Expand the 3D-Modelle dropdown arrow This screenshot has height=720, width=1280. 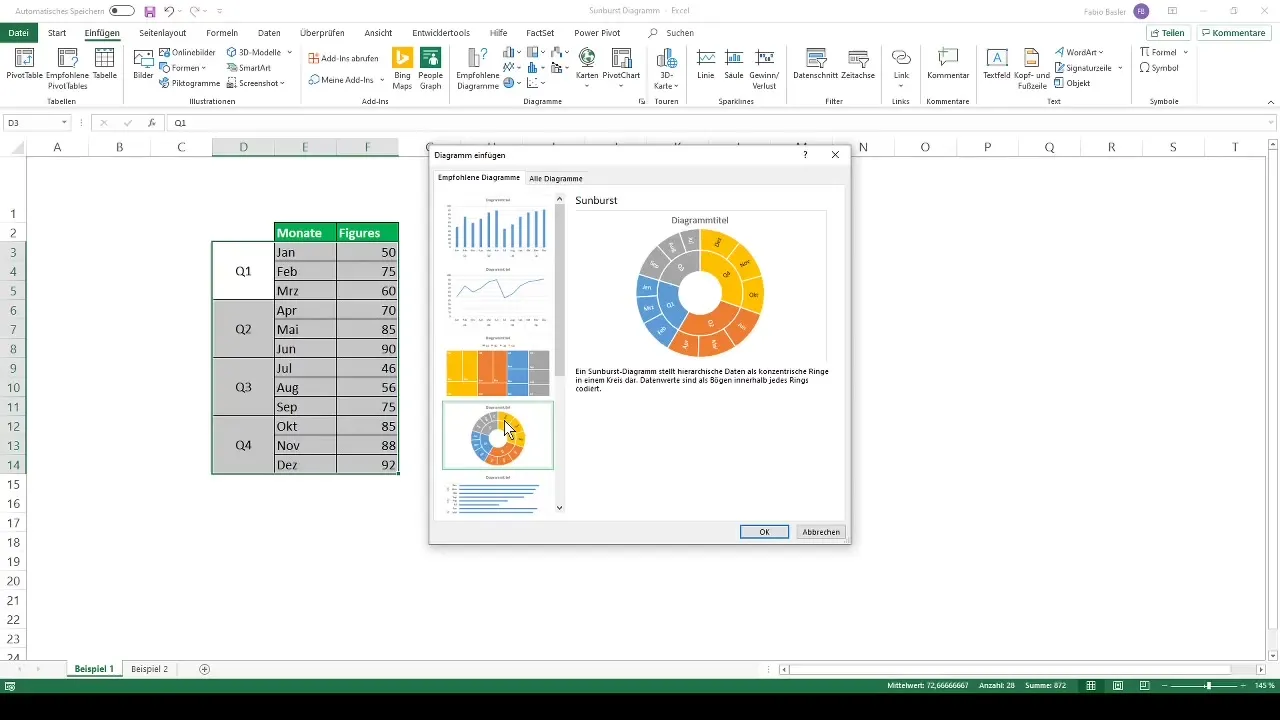pyautogui.click(x=290, y=51)
